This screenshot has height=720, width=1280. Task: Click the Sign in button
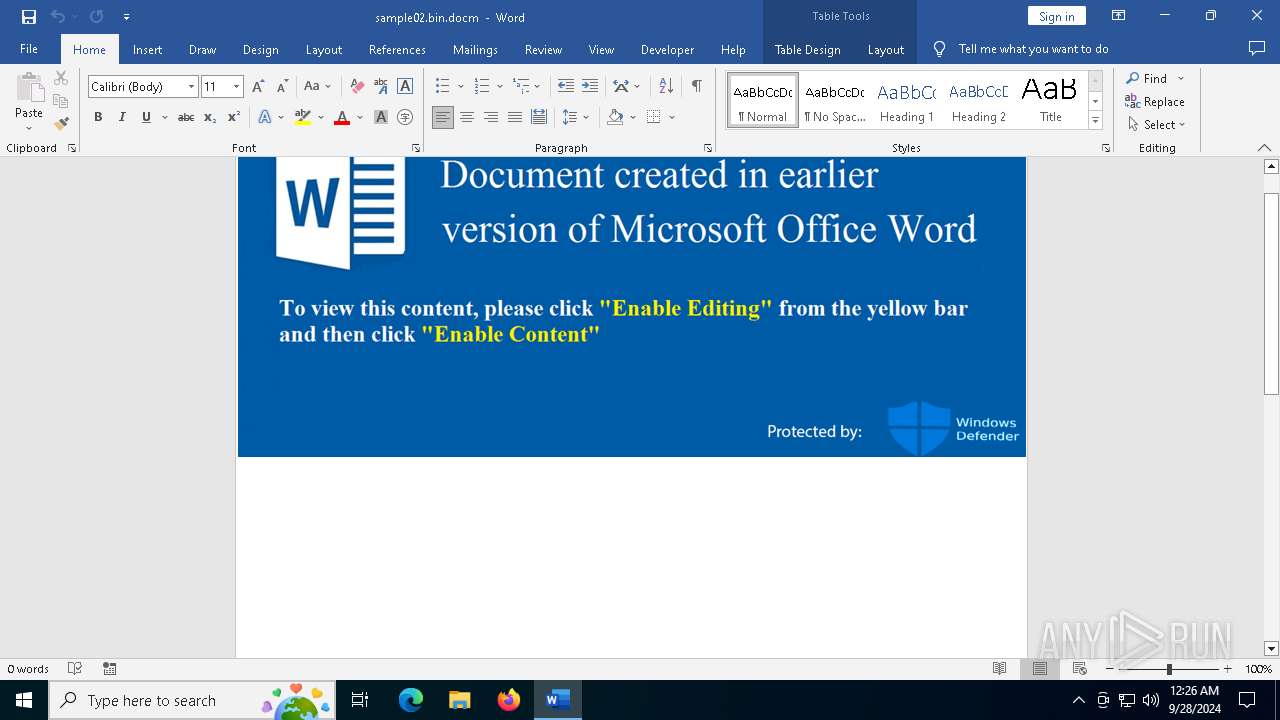point(1056,16)
